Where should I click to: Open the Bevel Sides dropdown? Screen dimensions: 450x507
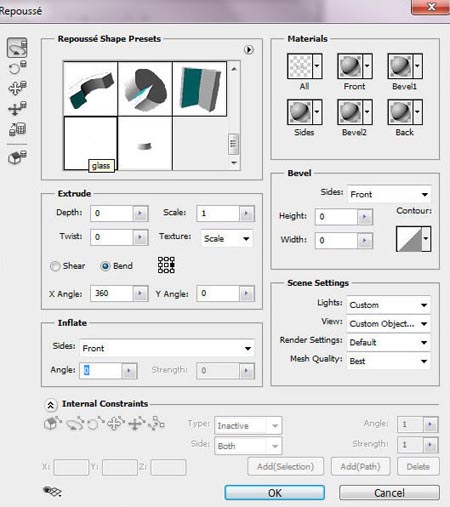pos(389,194)
